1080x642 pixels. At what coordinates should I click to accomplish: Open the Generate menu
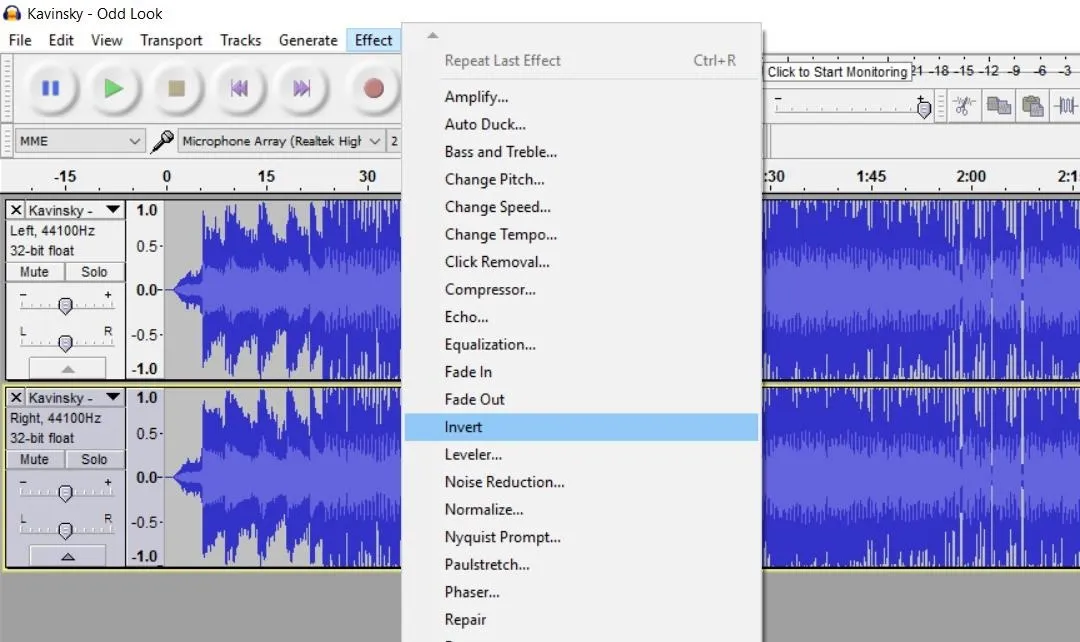click(308, 40)
